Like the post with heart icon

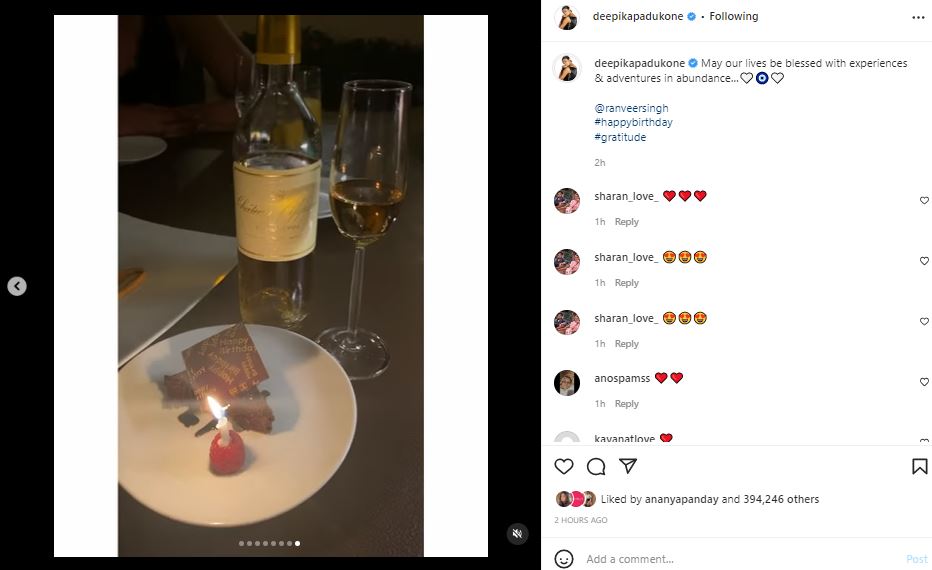[x=564, y=466]
